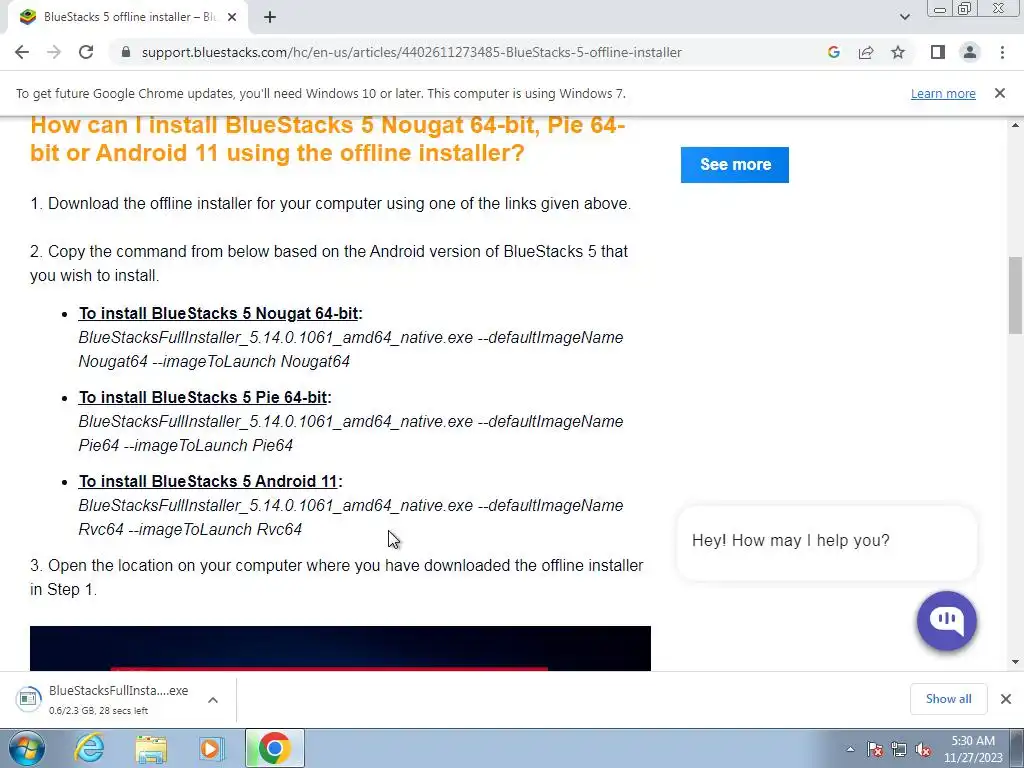Click 'To install BlueStacks 5 Nougat 64-bit' heading
The width and height of the screenshot is (1024, 768).
click(x=218, y=313)
